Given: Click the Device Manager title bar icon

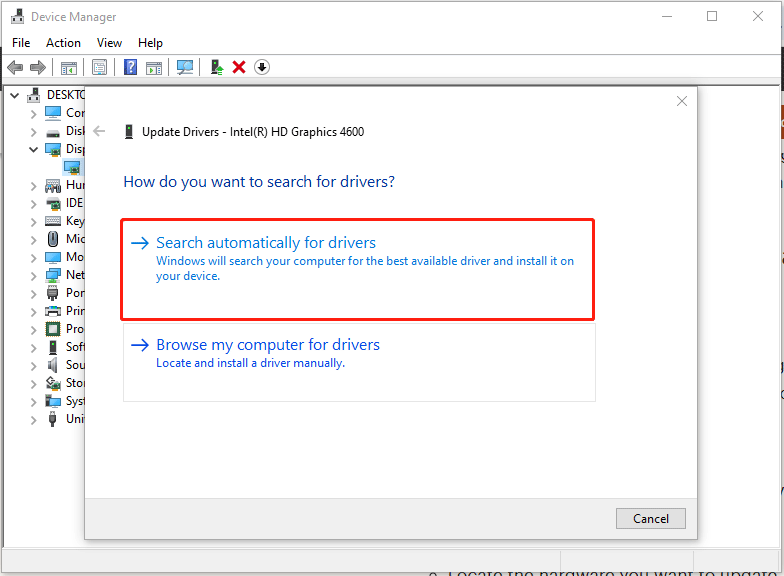Looking at the screenshot, I should (x=18, y=16).
